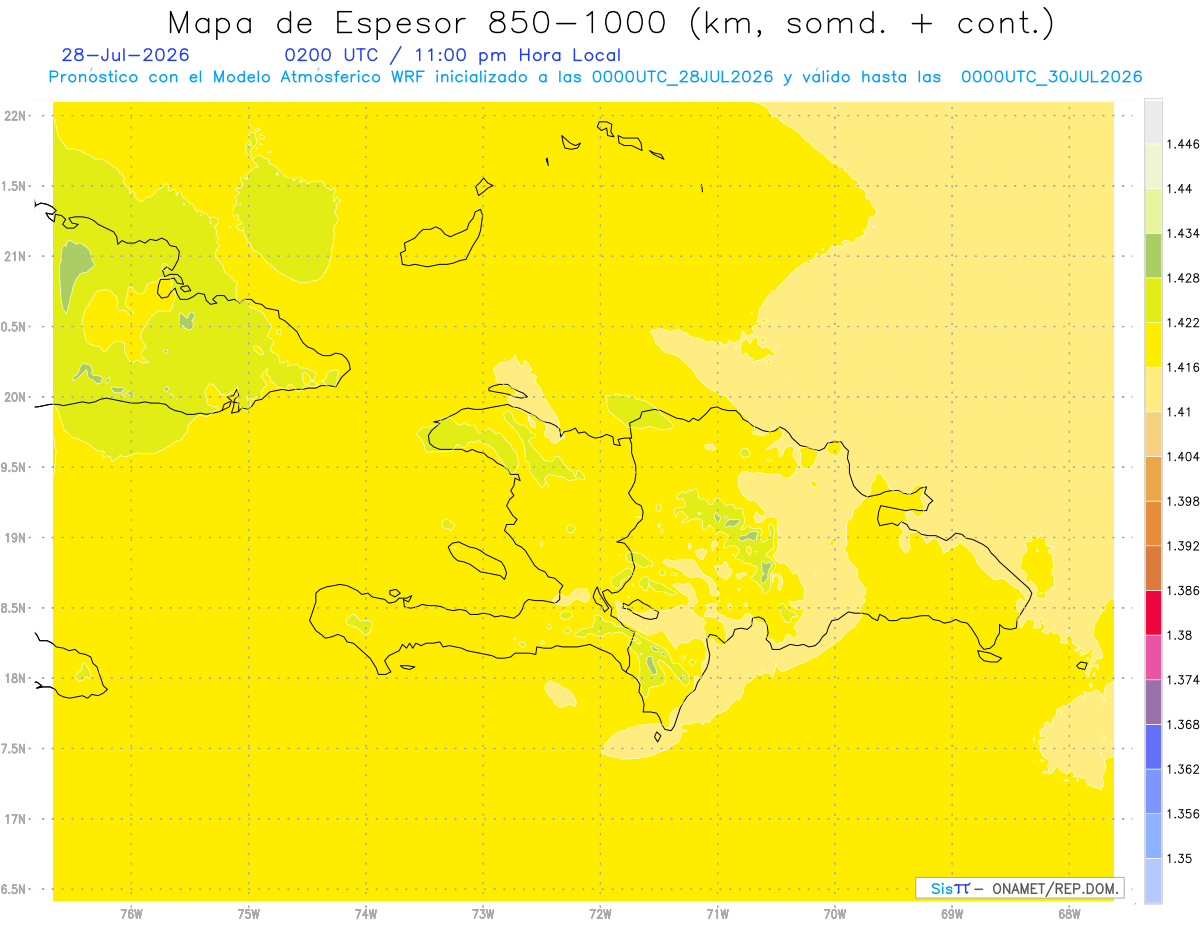
Task: Select the dark green swatch between 1.428 and 1.434
Action: coord(1153,255)
